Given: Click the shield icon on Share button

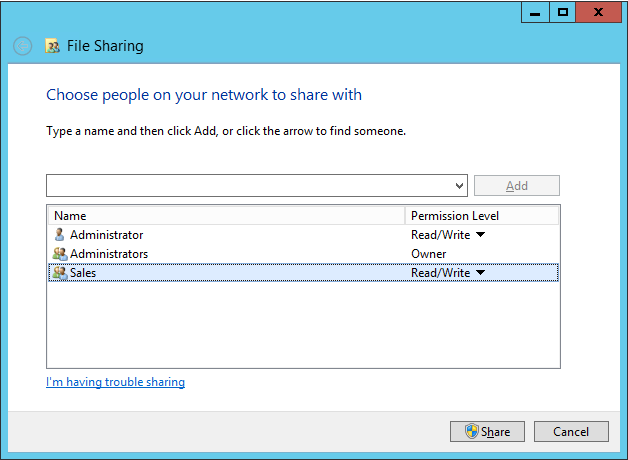Looking at the screenshot, I should click(472, 432).
